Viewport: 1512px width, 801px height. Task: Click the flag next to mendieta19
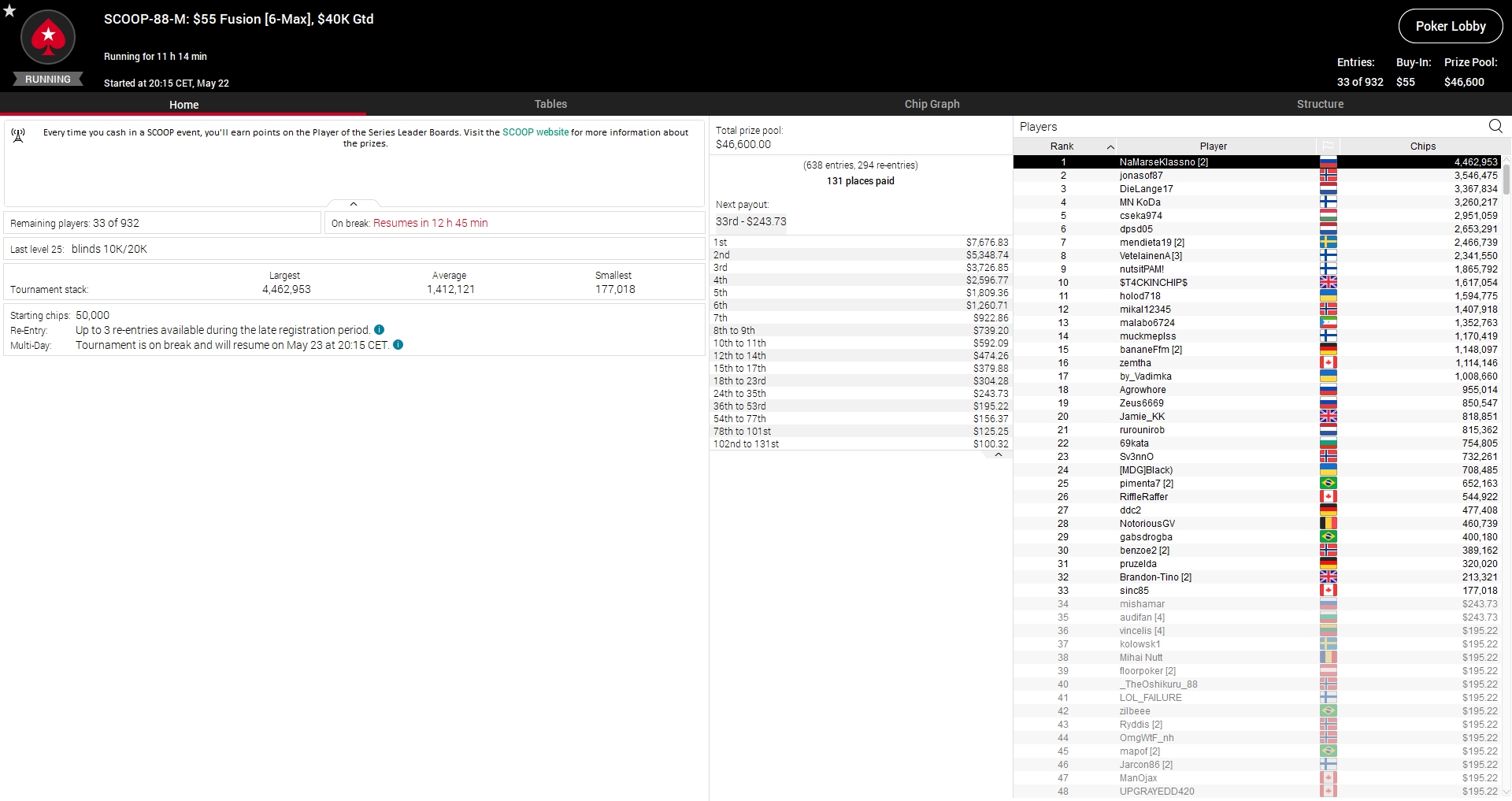tap(1329, 243)
